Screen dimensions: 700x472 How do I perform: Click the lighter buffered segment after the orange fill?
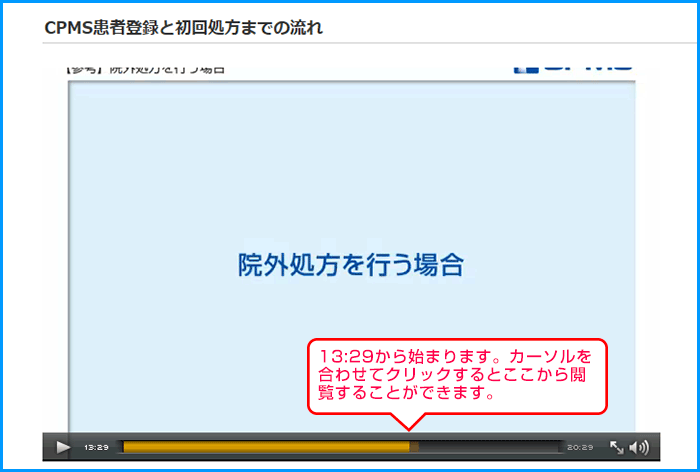point(415,447)
